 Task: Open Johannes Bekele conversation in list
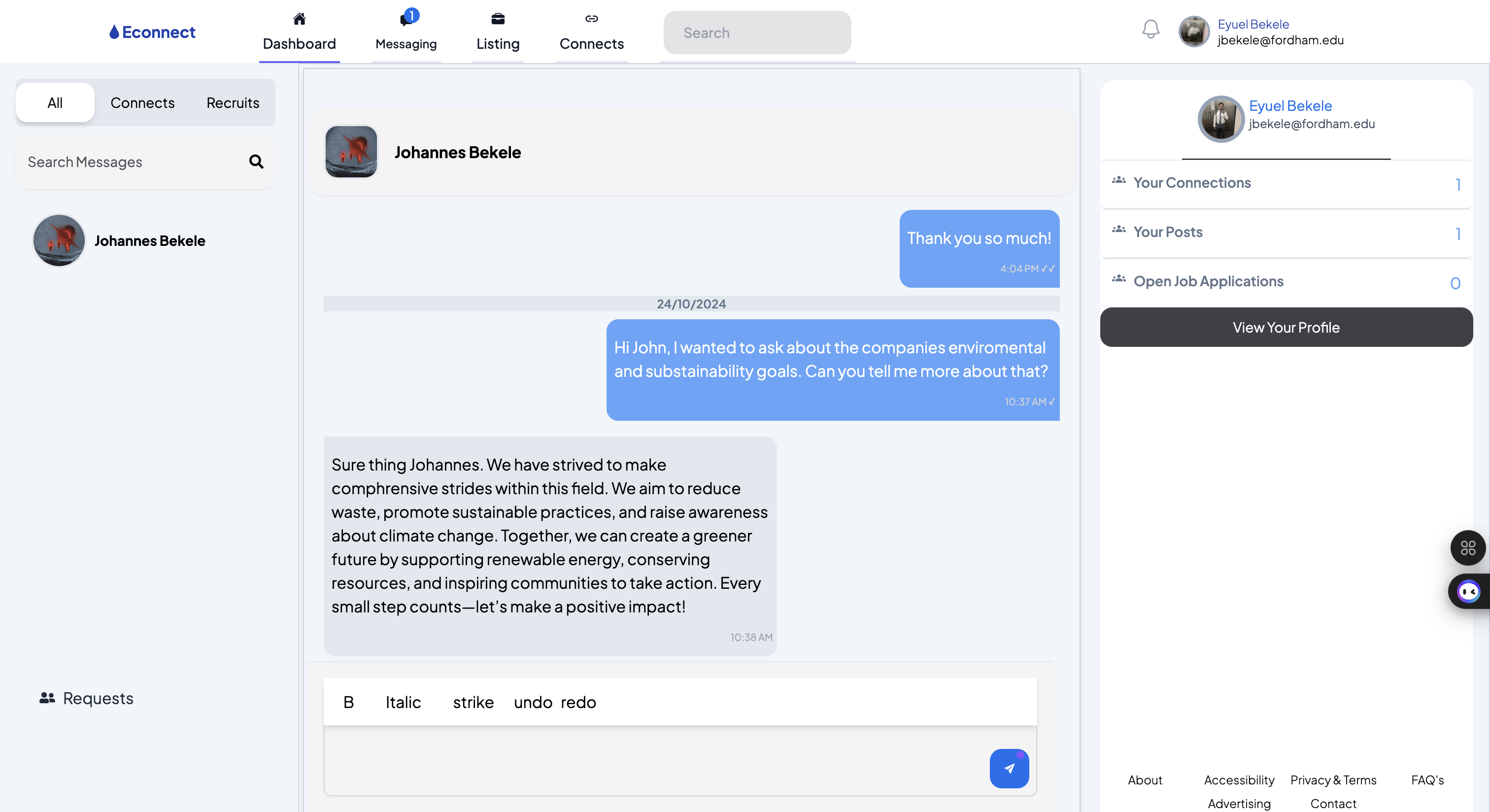(144, 240)
